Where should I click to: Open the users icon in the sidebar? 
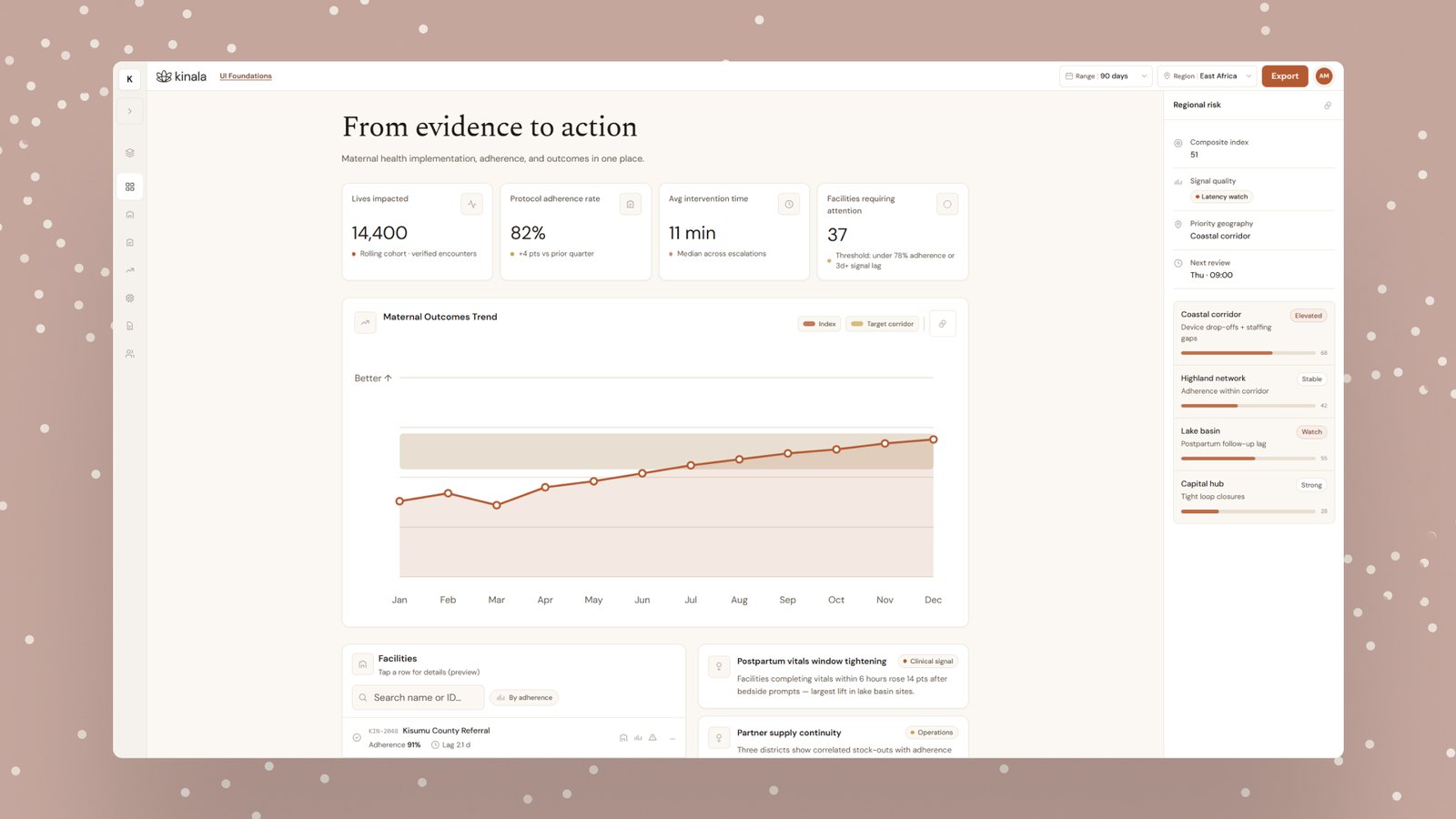129,353
